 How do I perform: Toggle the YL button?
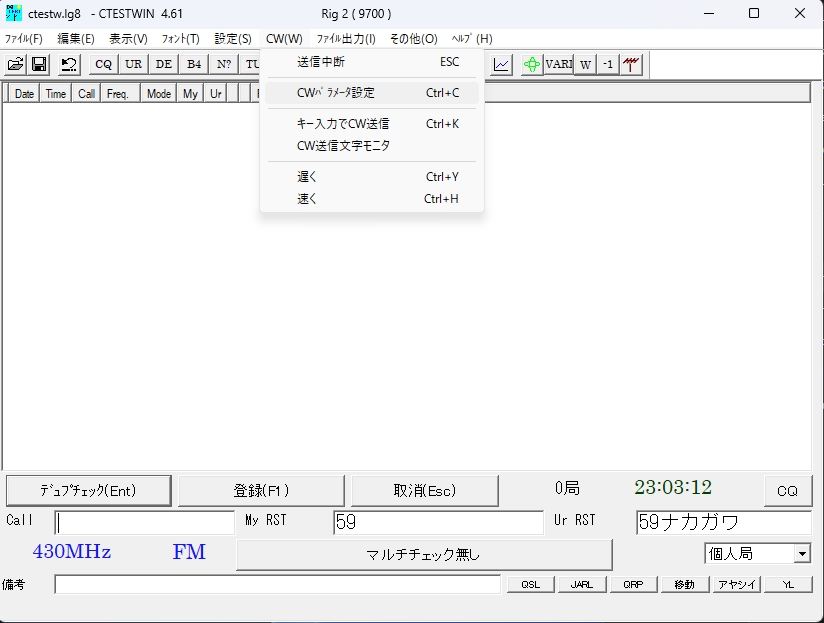788,584
